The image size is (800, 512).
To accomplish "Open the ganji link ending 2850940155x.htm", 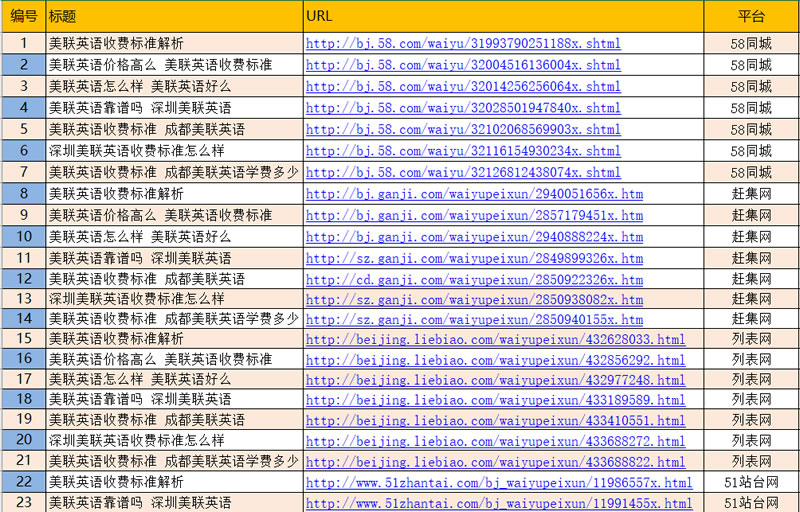I will (474, 319).
